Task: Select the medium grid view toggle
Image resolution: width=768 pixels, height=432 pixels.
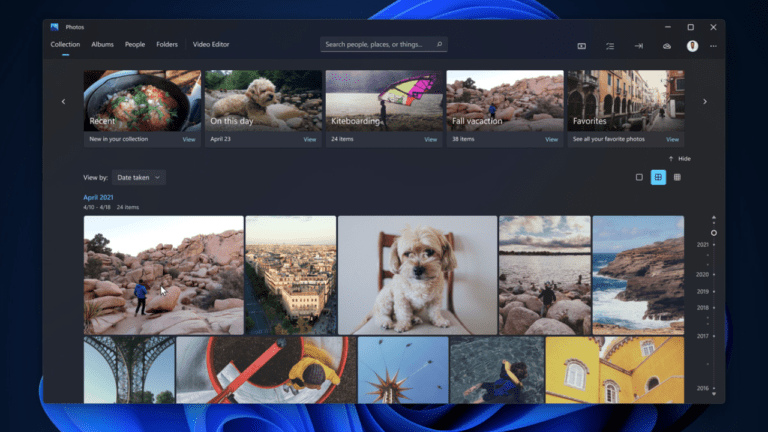Action: tap(658, 177)
